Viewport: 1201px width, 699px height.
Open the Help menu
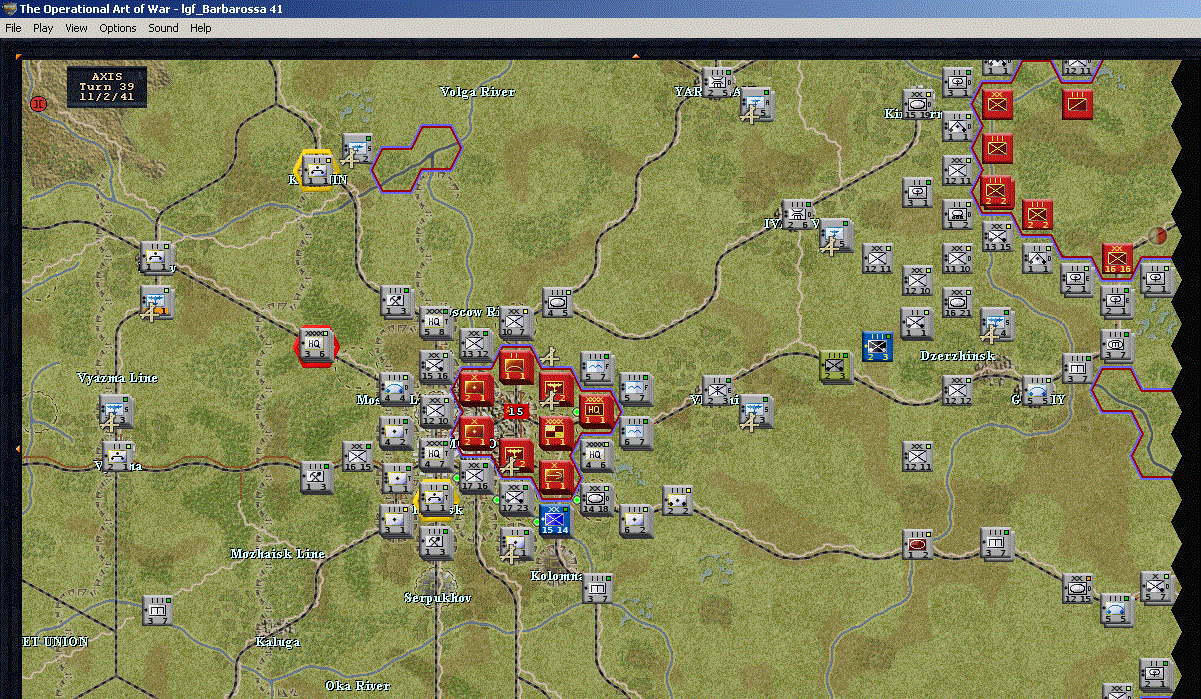201,28
